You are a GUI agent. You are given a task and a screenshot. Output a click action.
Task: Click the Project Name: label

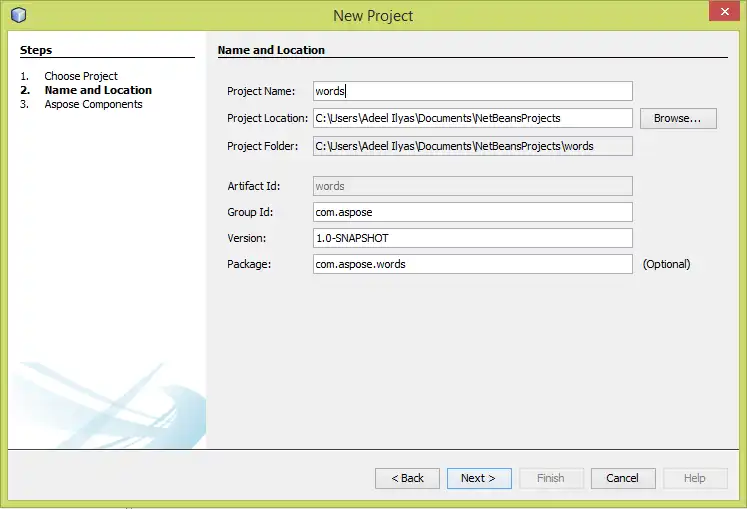(x=261, y=91)
